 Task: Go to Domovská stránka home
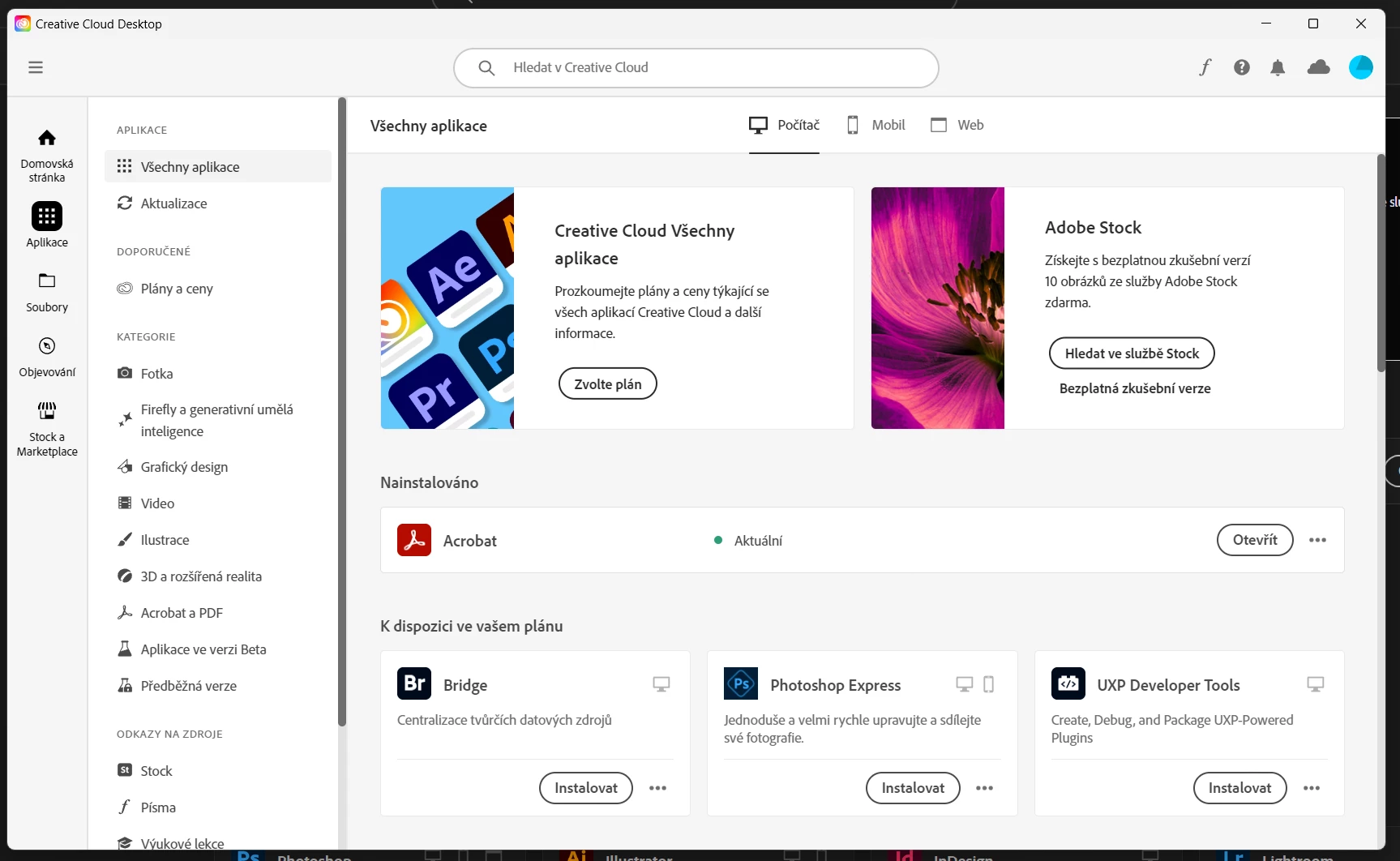[x=47, y=156]
